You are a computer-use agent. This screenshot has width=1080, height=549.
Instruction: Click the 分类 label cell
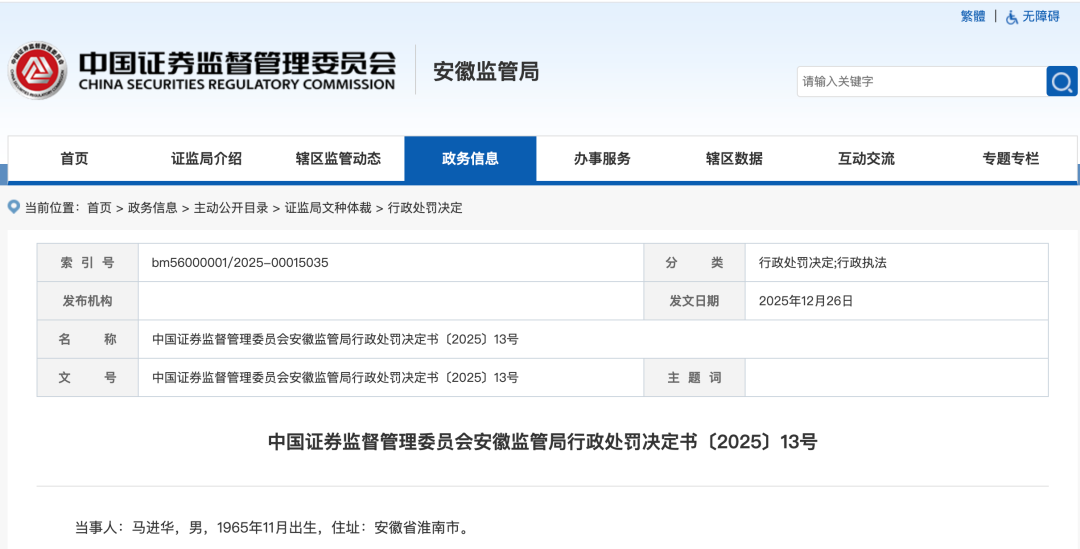tap(694, 262)
